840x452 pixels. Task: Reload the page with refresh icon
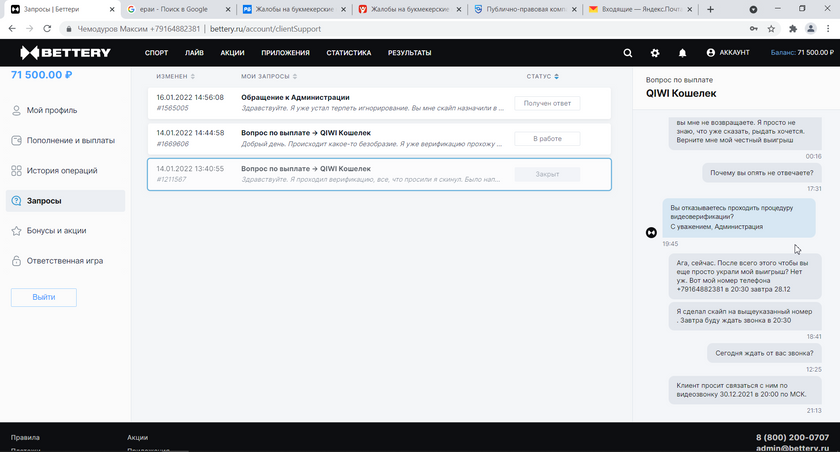point(47,29)
